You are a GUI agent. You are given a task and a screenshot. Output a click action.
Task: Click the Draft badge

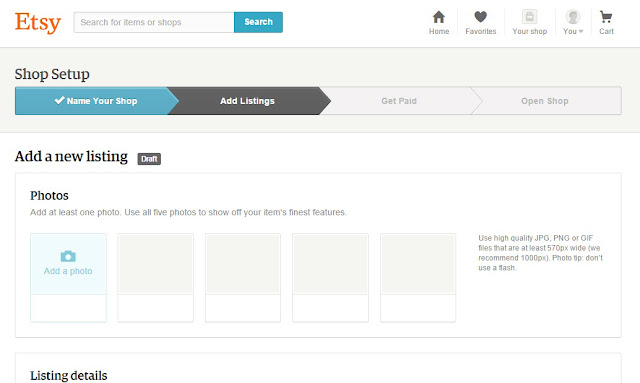149,159
